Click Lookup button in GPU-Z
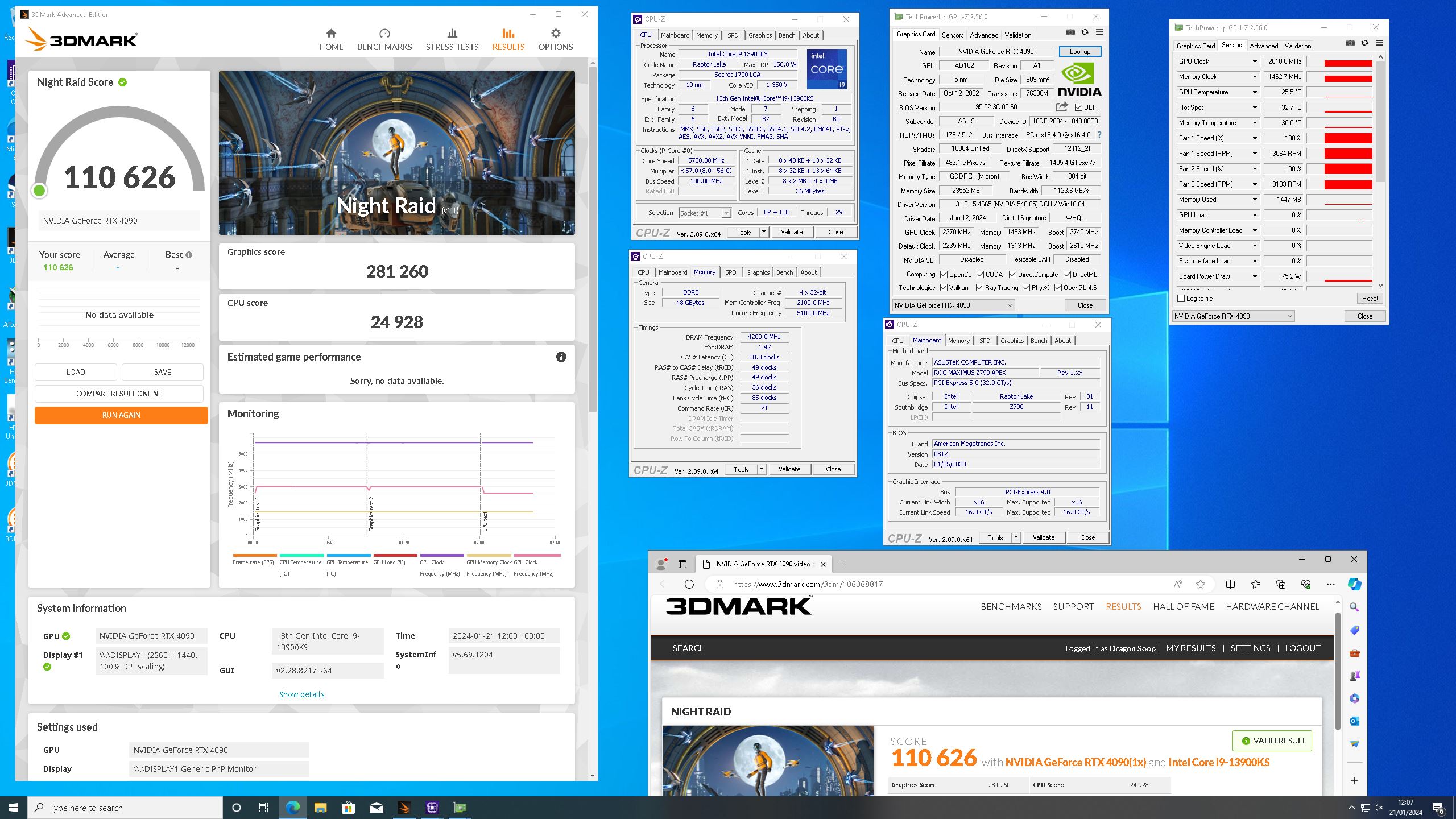Viewport: 1456px width, 819px height. 1079,52
